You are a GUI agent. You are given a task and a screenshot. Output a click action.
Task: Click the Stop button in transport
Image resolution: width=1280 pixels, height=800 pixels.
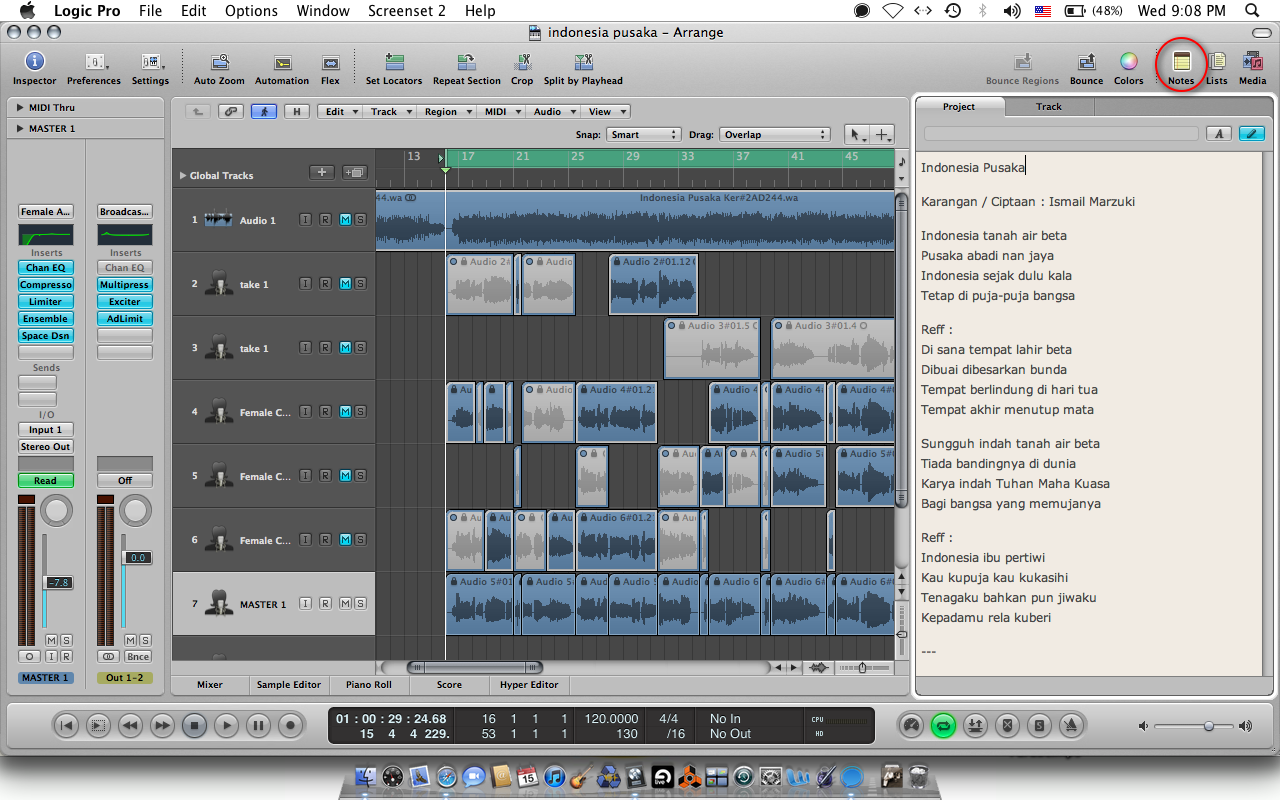point(195,725)
